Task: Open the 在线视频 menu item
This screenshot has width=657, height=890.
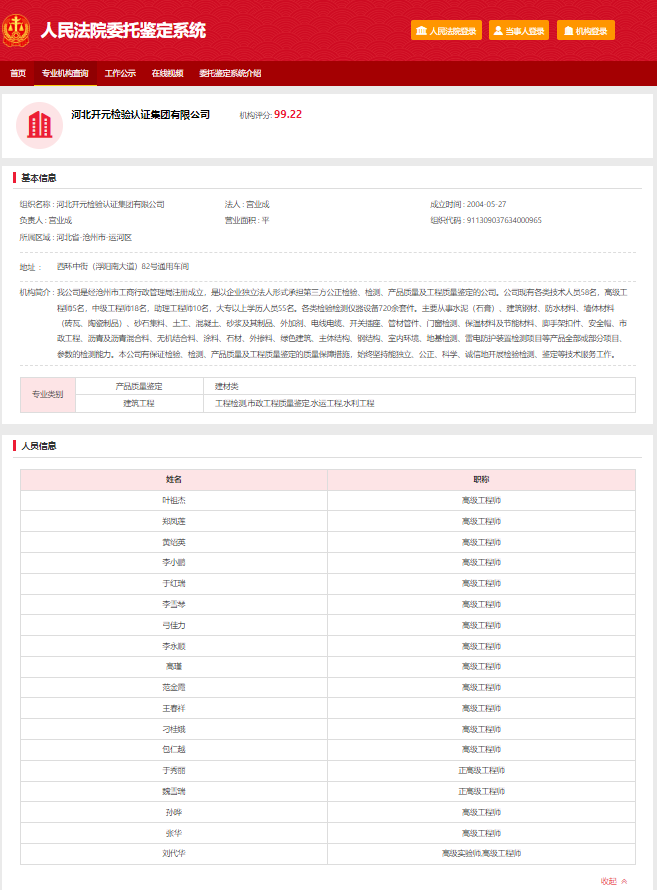Action: click(167, 73)
